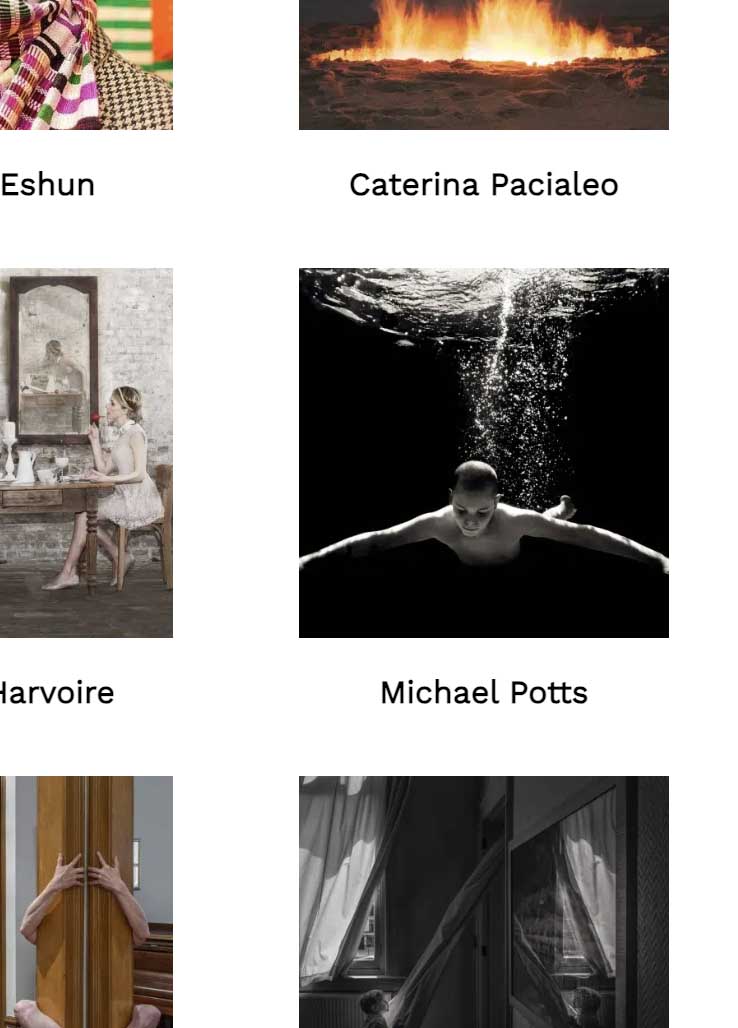The height and width of the screenshot is (1028, 738).
Task: Click the Michael Potts name link
Action: (484, 693)
